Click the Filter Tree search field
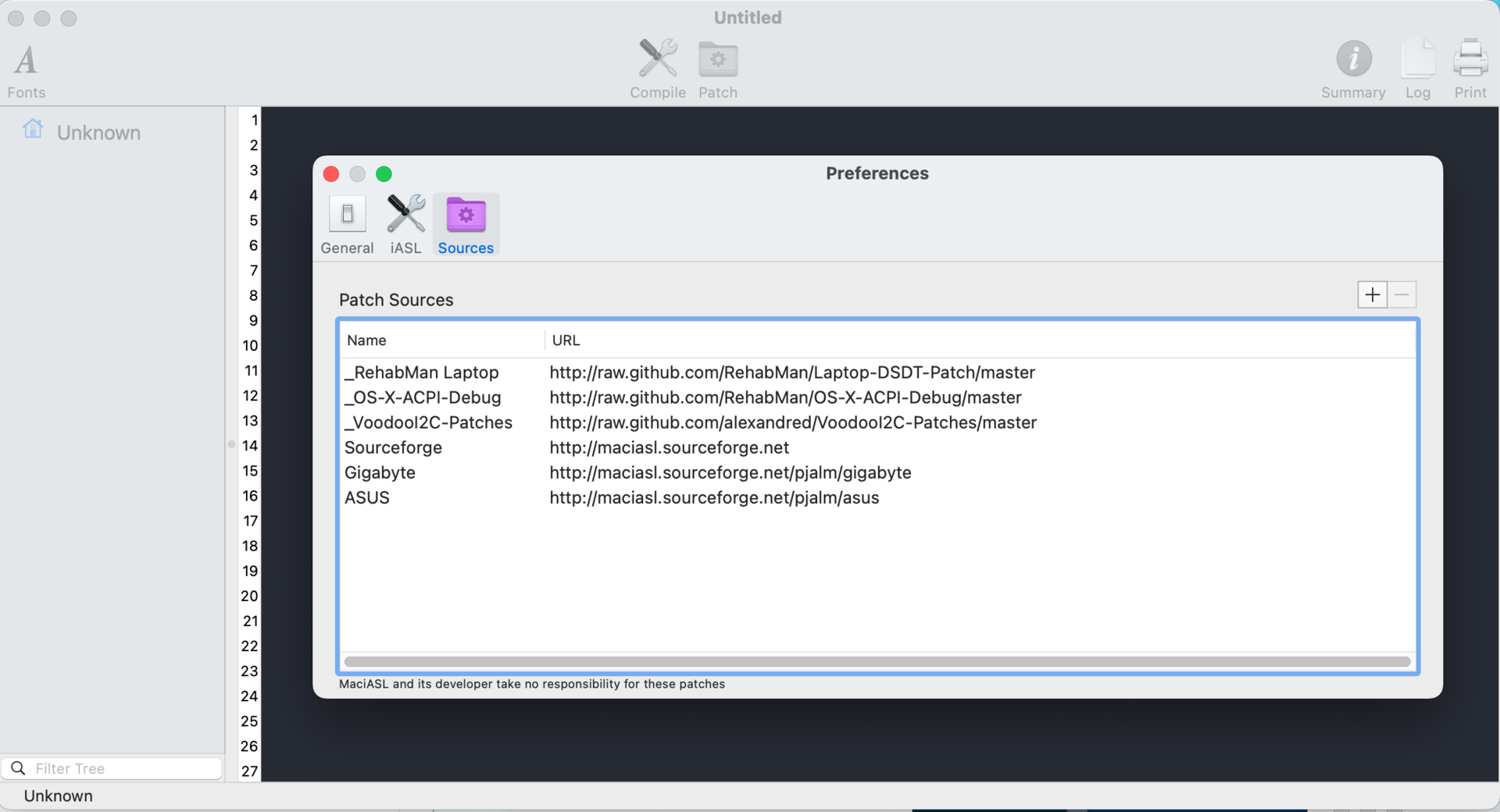Screen dimensions: 1500x812 tap(113, 768)
